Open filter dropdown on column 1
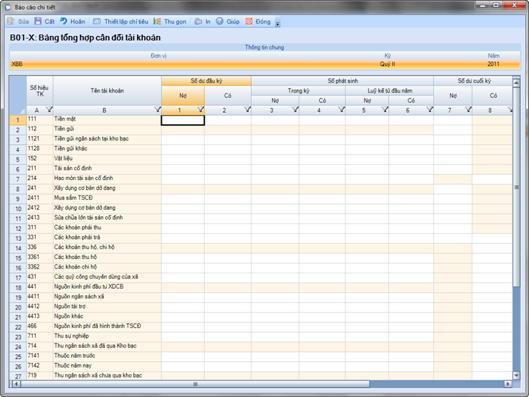This screenshot has height=397, width=529. click(201, 109)
